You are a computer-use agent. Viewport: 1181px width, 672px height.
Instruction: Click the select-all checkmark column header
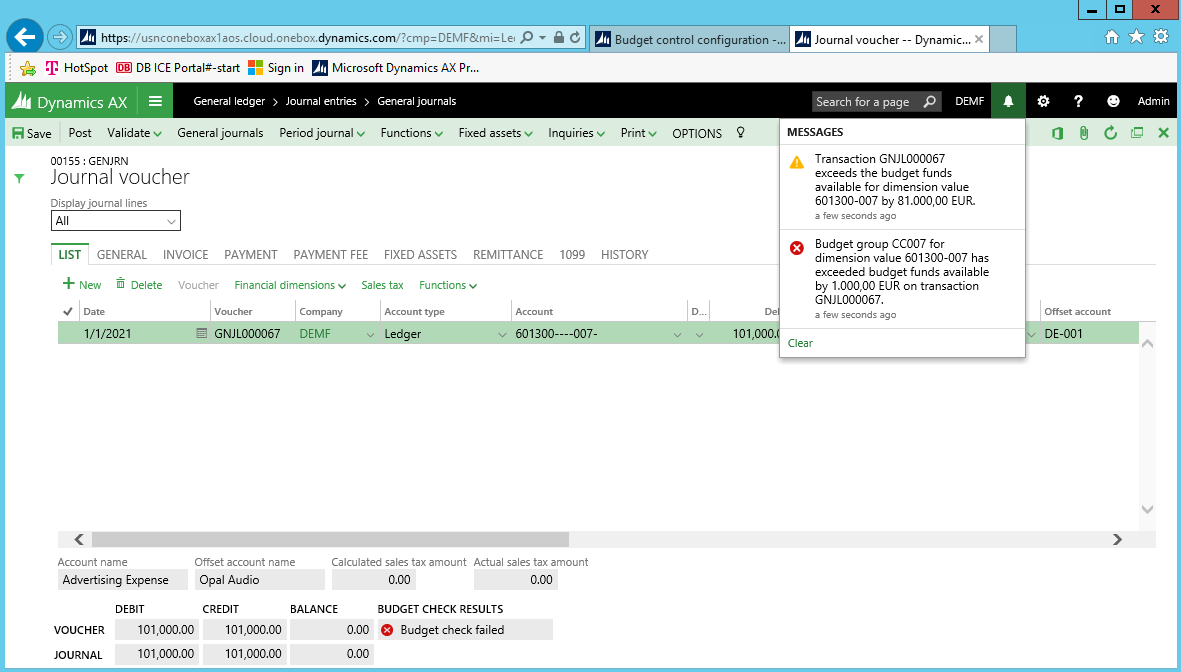(x=67, y=311)
